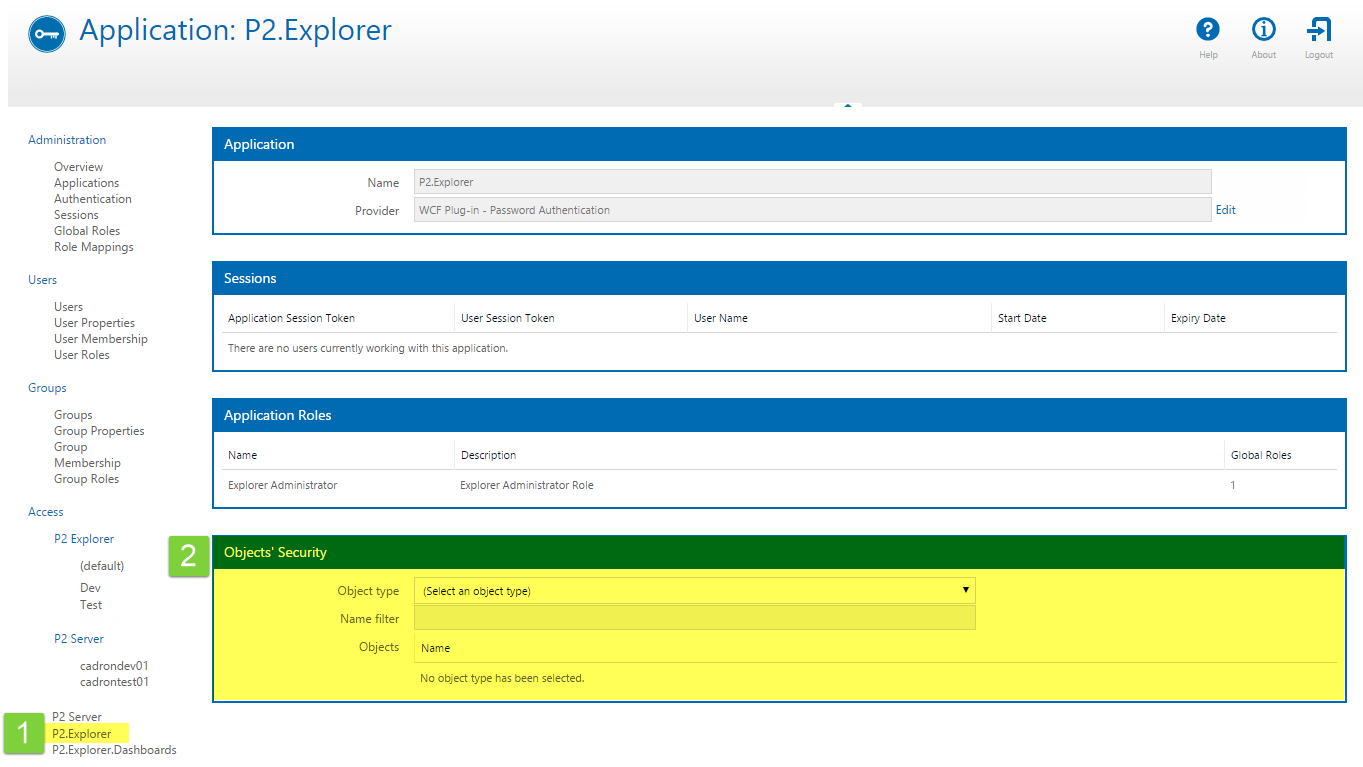The height and width of the screenshot is (767, 1363).
Task: Click the Edit link beside Provider
Action: tap(1225, 210)
